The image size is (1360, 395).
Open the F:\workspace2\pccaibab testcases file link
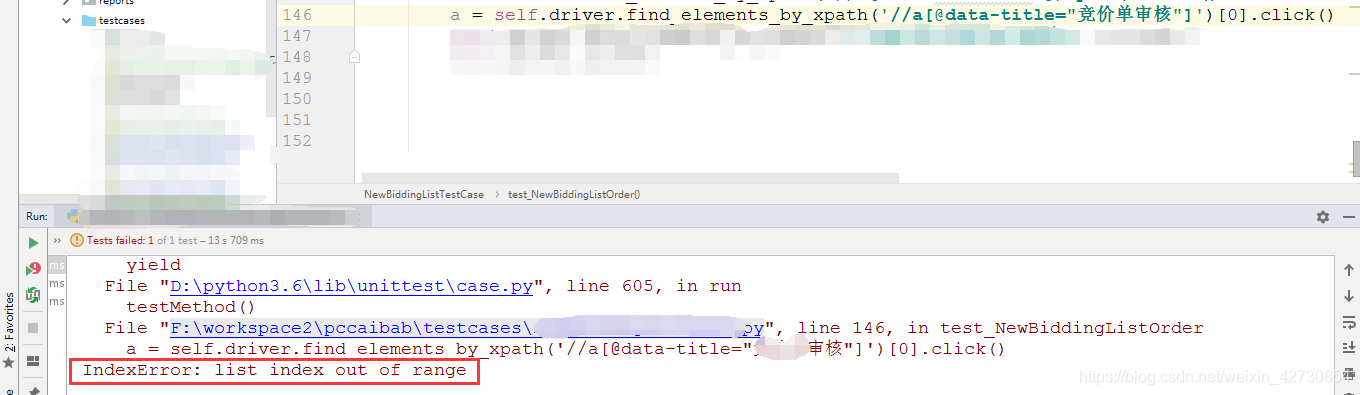coord(467,328)
